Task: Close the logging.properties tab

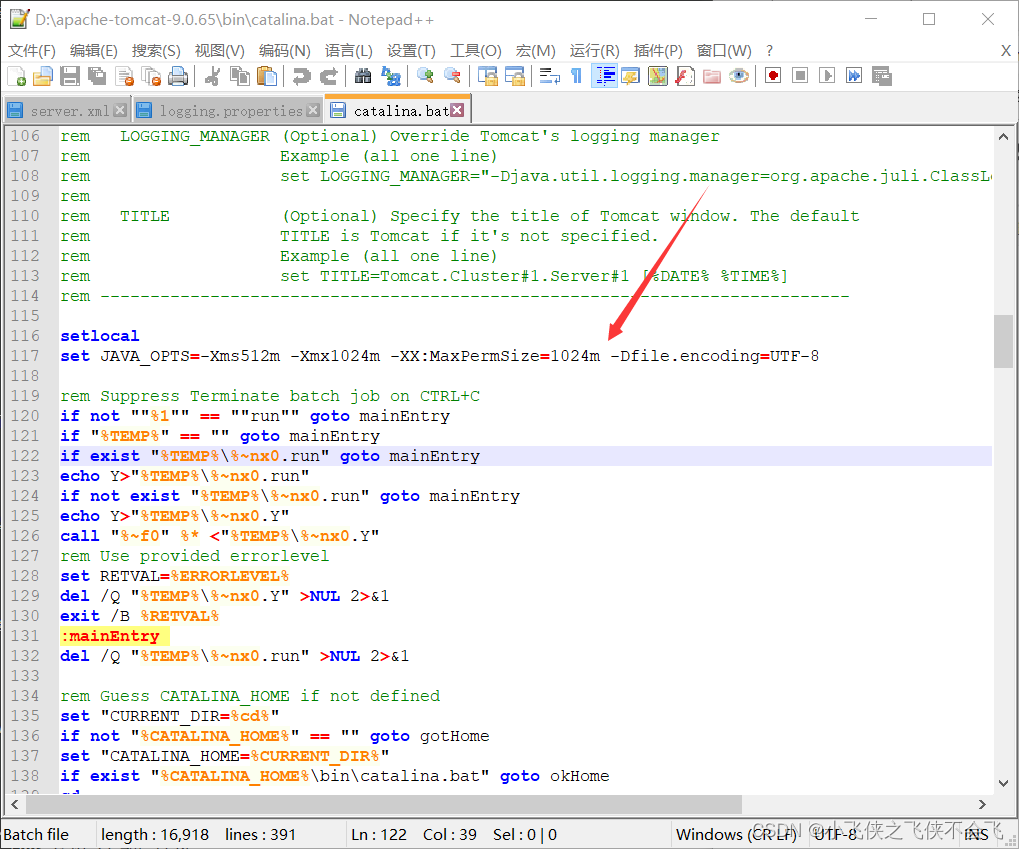Action: (313, 111)
